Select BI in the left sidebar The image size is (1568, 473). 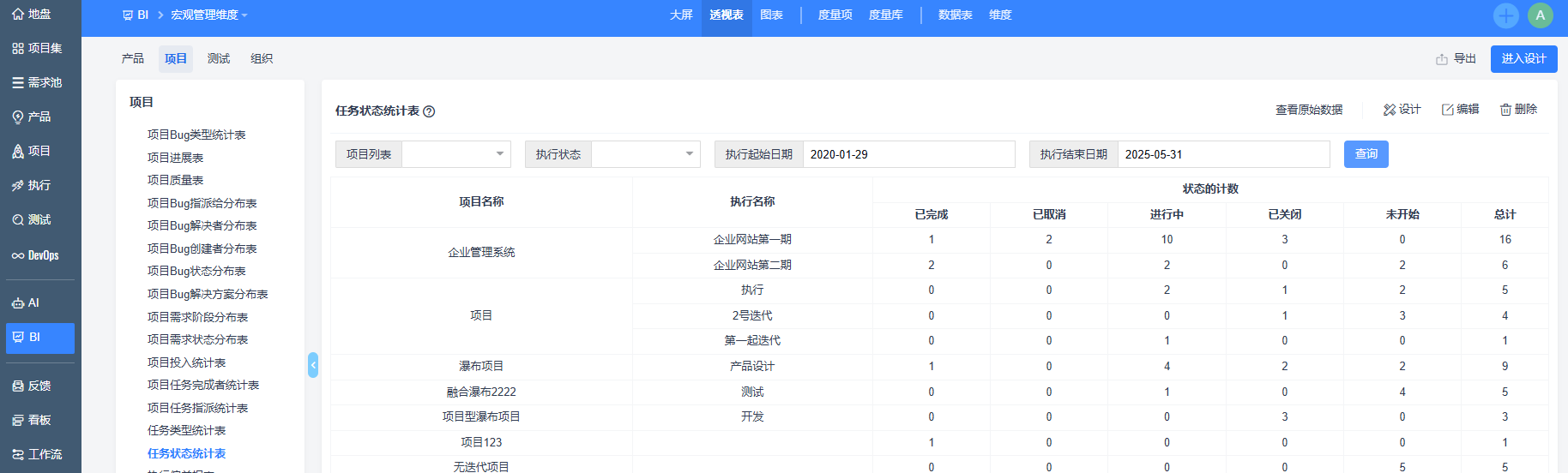[40, 338]
